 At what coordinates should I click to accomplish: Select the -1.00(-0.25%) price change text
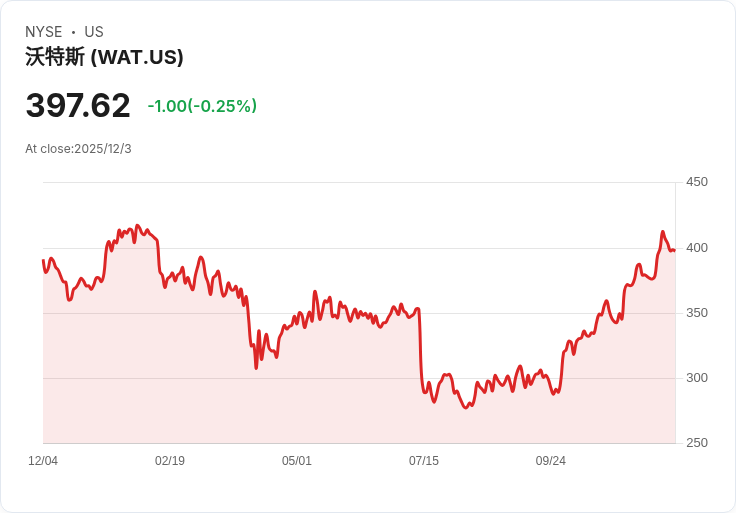point(202,106)
